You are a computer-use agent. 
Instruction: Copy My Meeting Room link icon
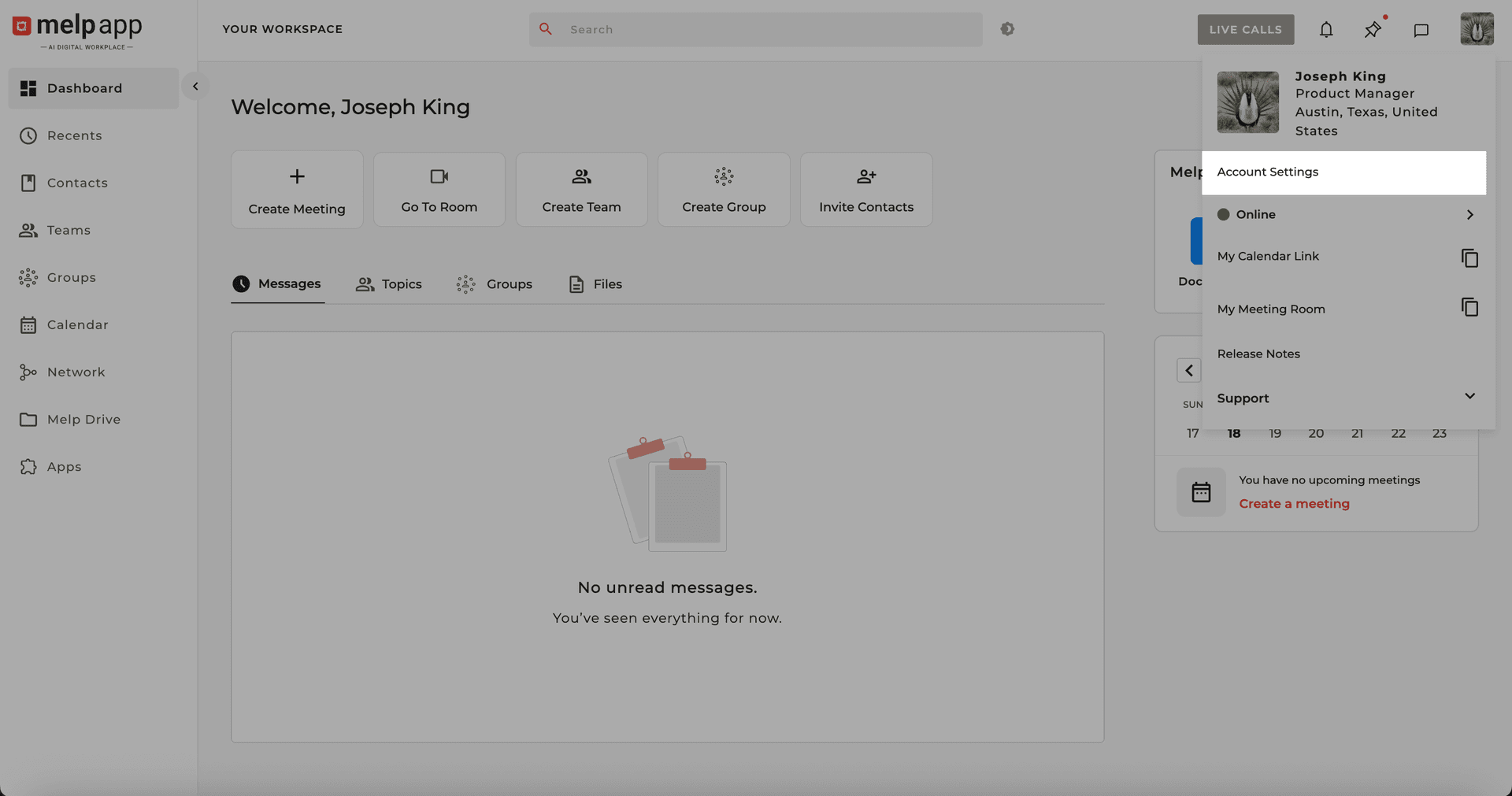(1469, 307)
